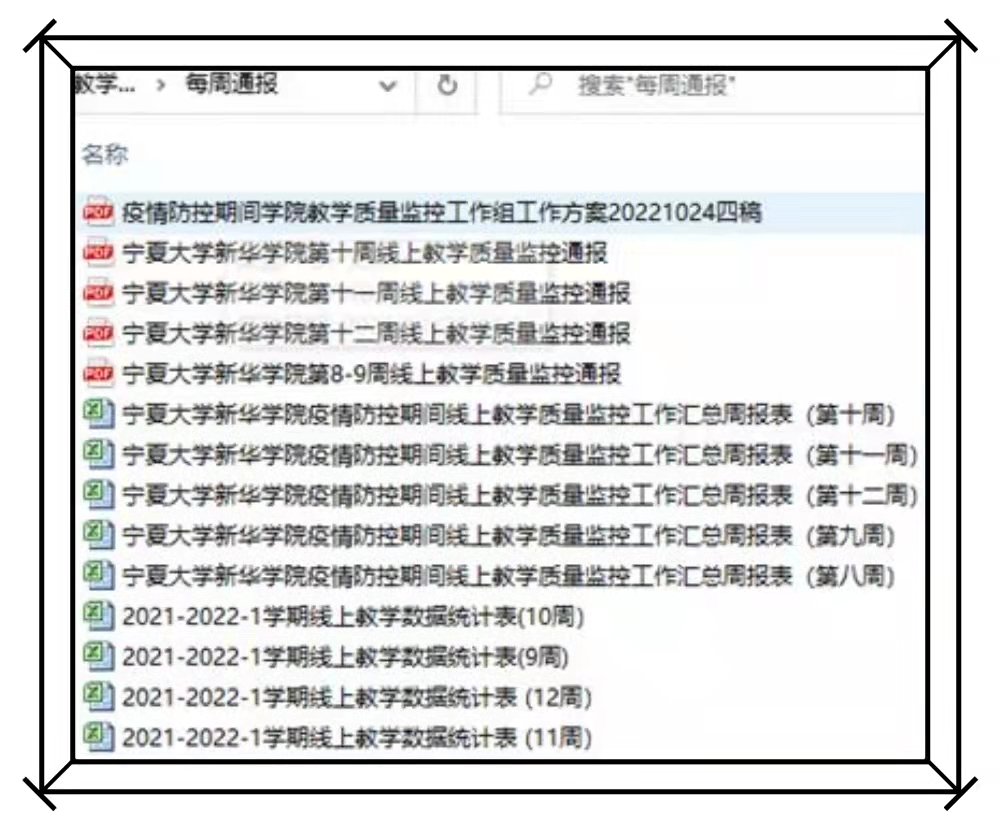Refresh the 每周通报 folder view

[446, 85]
